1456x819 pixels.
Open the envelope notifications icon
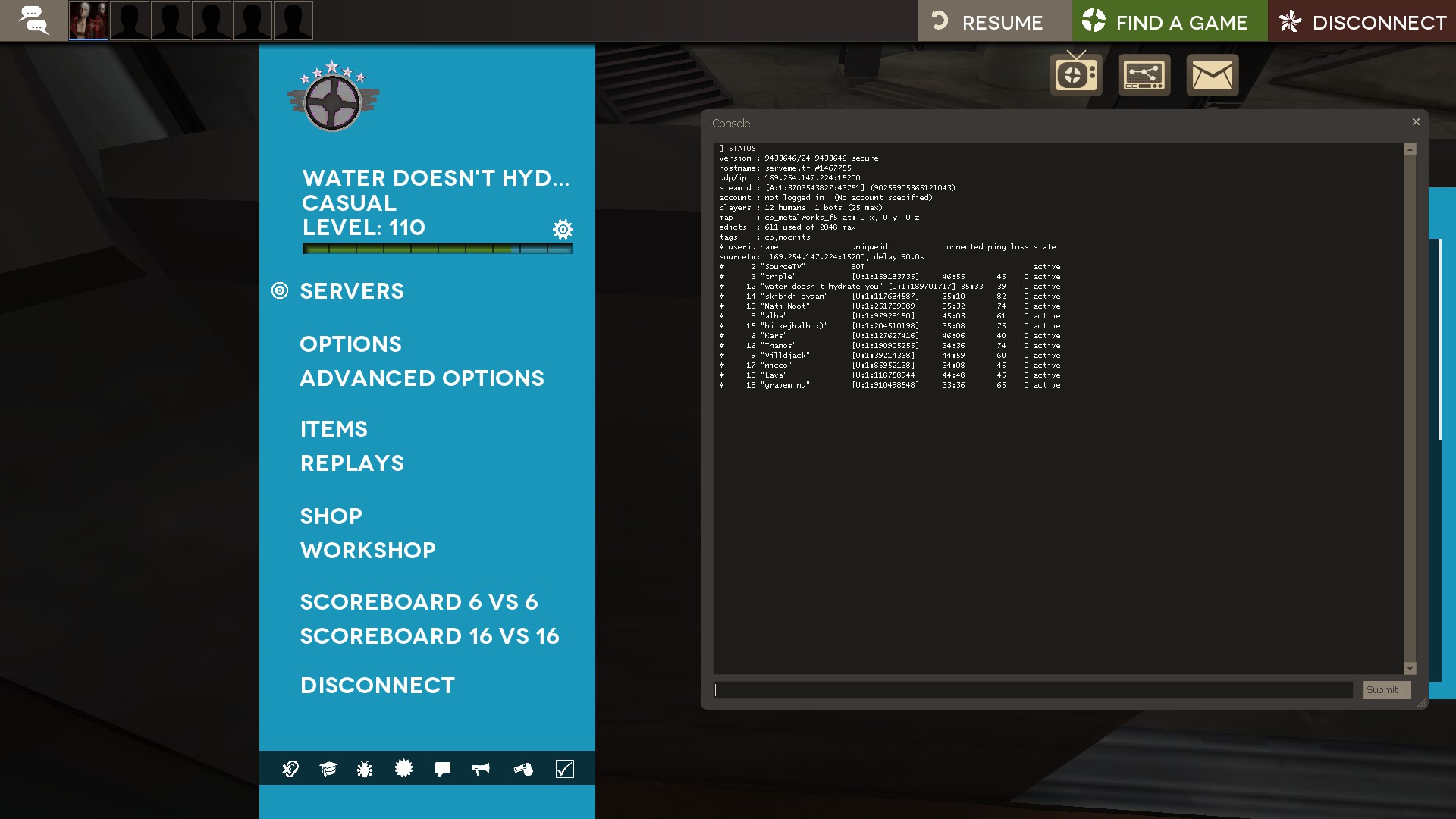(x=1212, y=74)
